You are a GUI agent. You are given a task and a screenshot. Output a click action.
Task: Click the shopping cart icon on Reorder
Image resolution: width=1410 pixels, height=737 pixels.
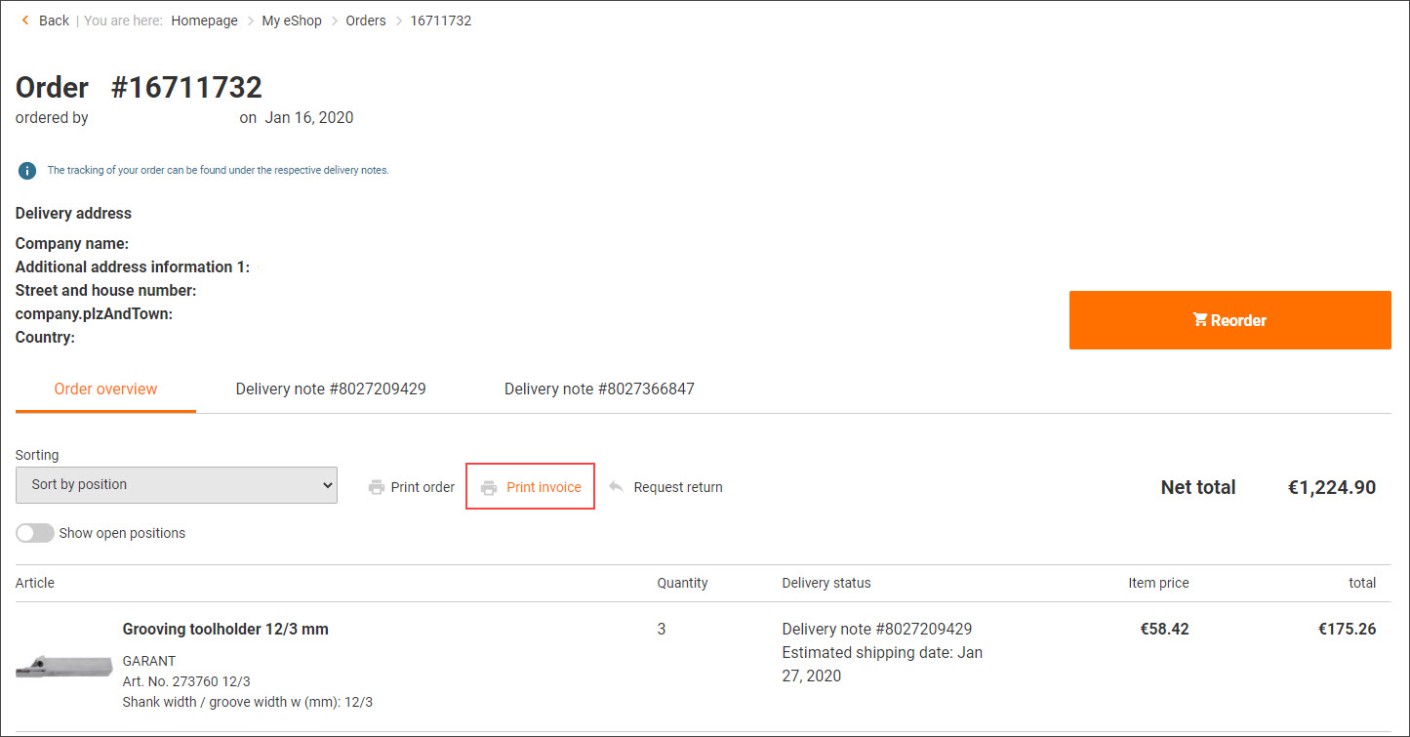pos(1200,320)
